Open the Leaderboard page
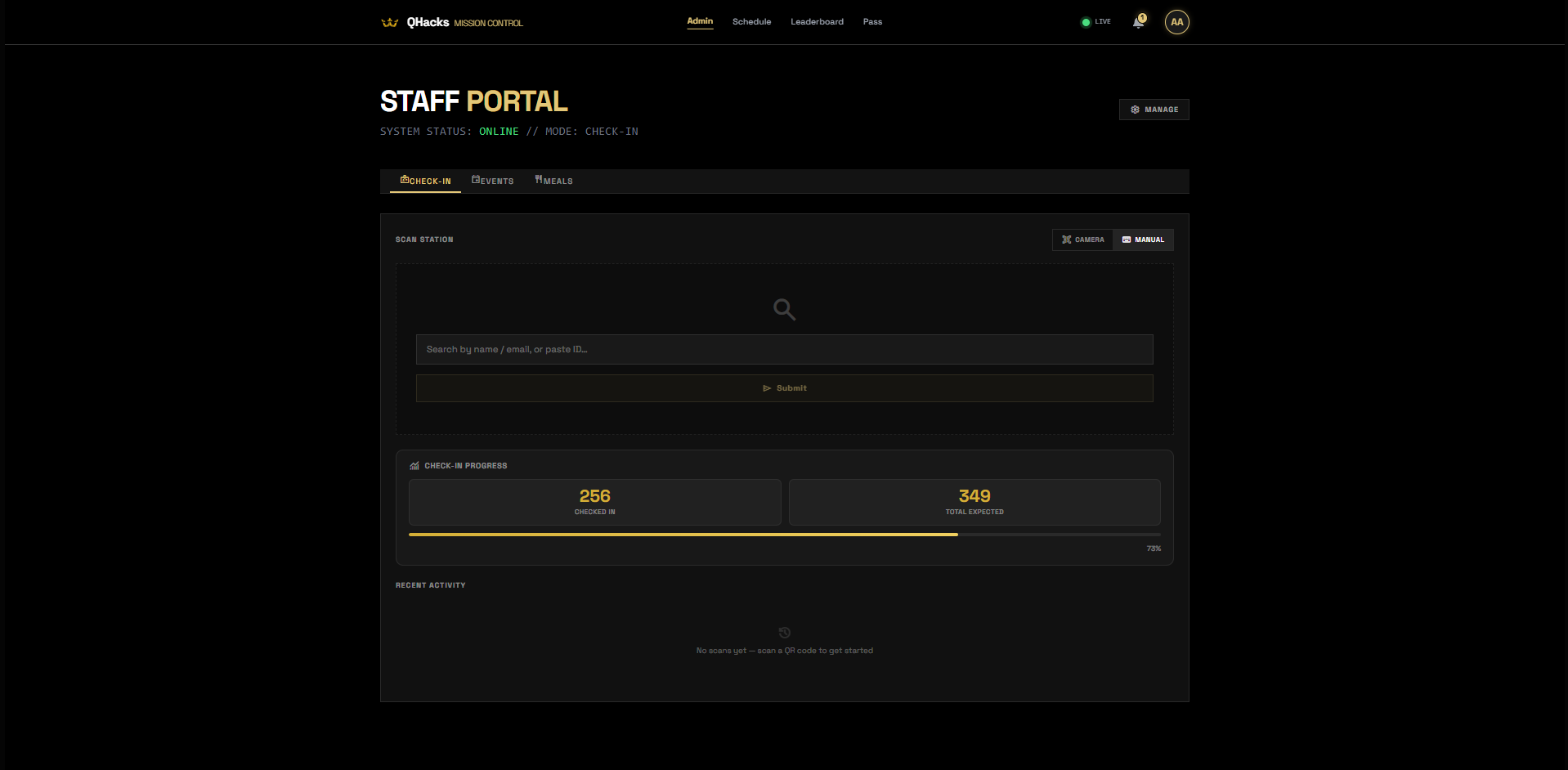 tap(817, 22)
